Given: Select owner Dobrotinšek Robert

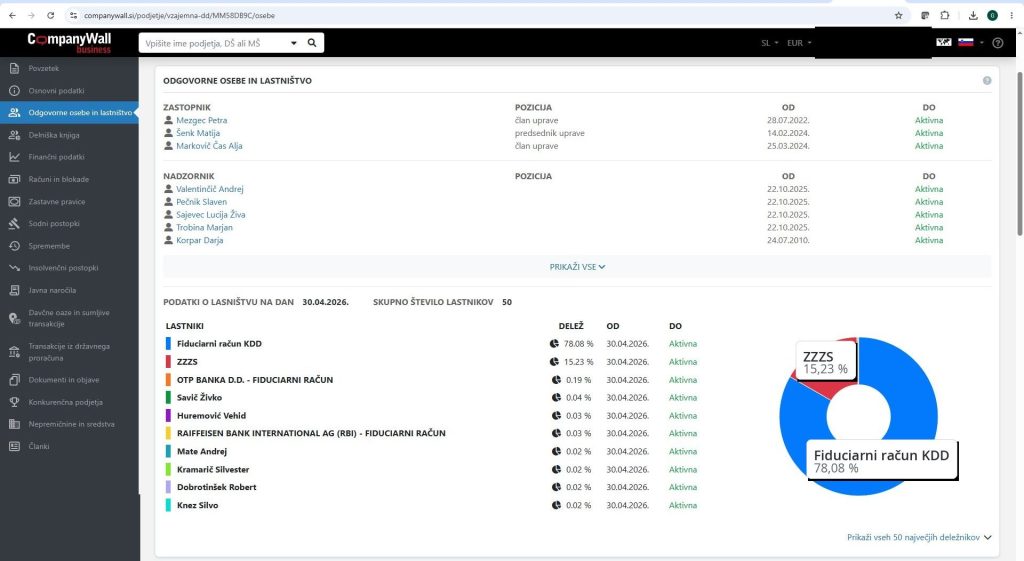Looking at the screenshot, I should 216,487.
